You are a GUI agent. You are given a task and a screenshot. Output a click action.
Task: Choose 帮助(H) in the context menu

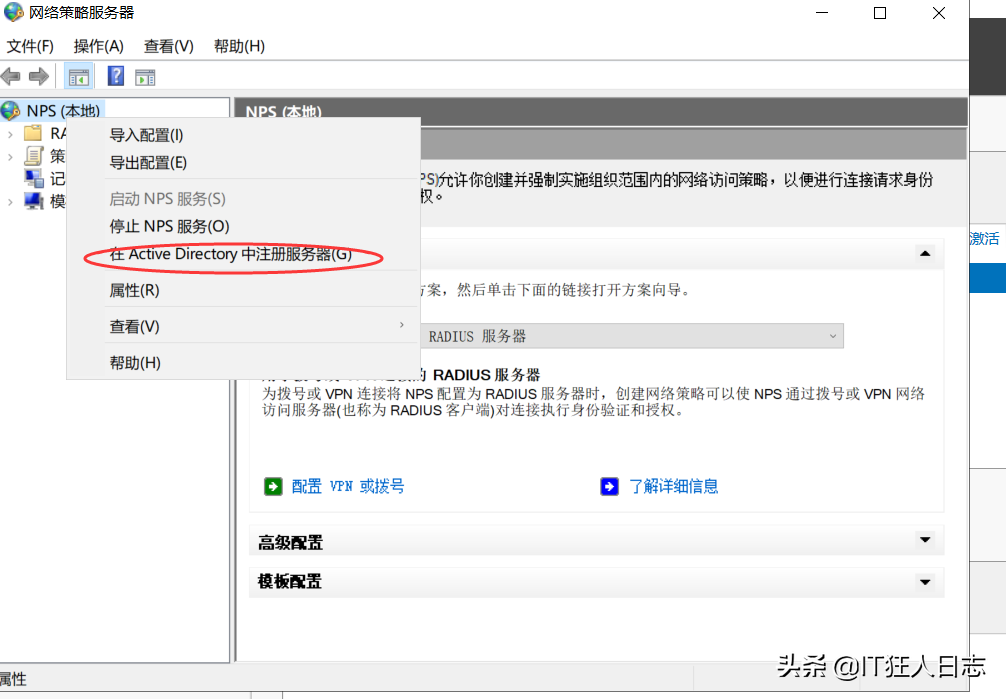pos(135,363)
